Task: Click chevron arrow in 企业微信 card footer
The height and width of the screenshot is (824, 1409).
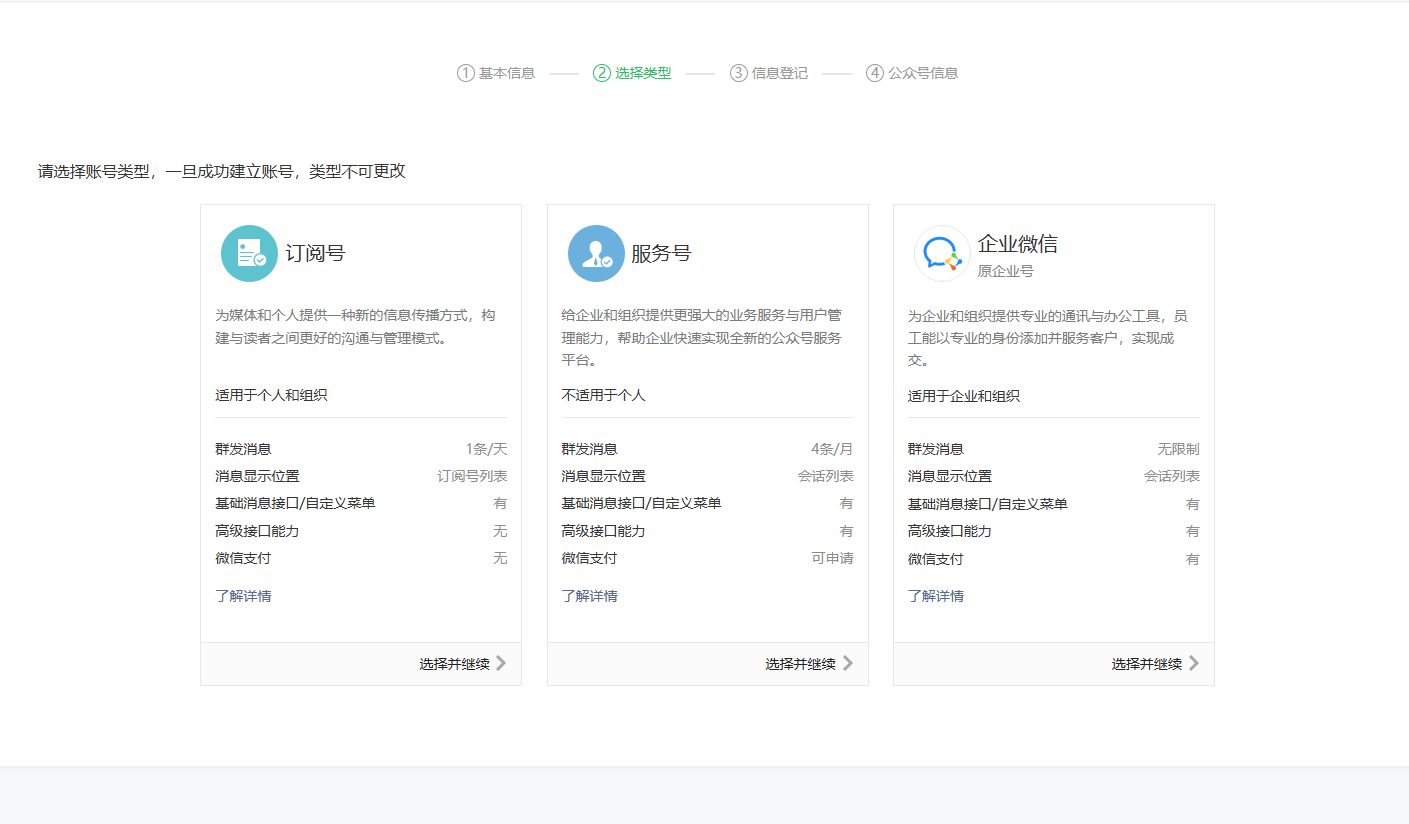Action: tap(1194, 663)
